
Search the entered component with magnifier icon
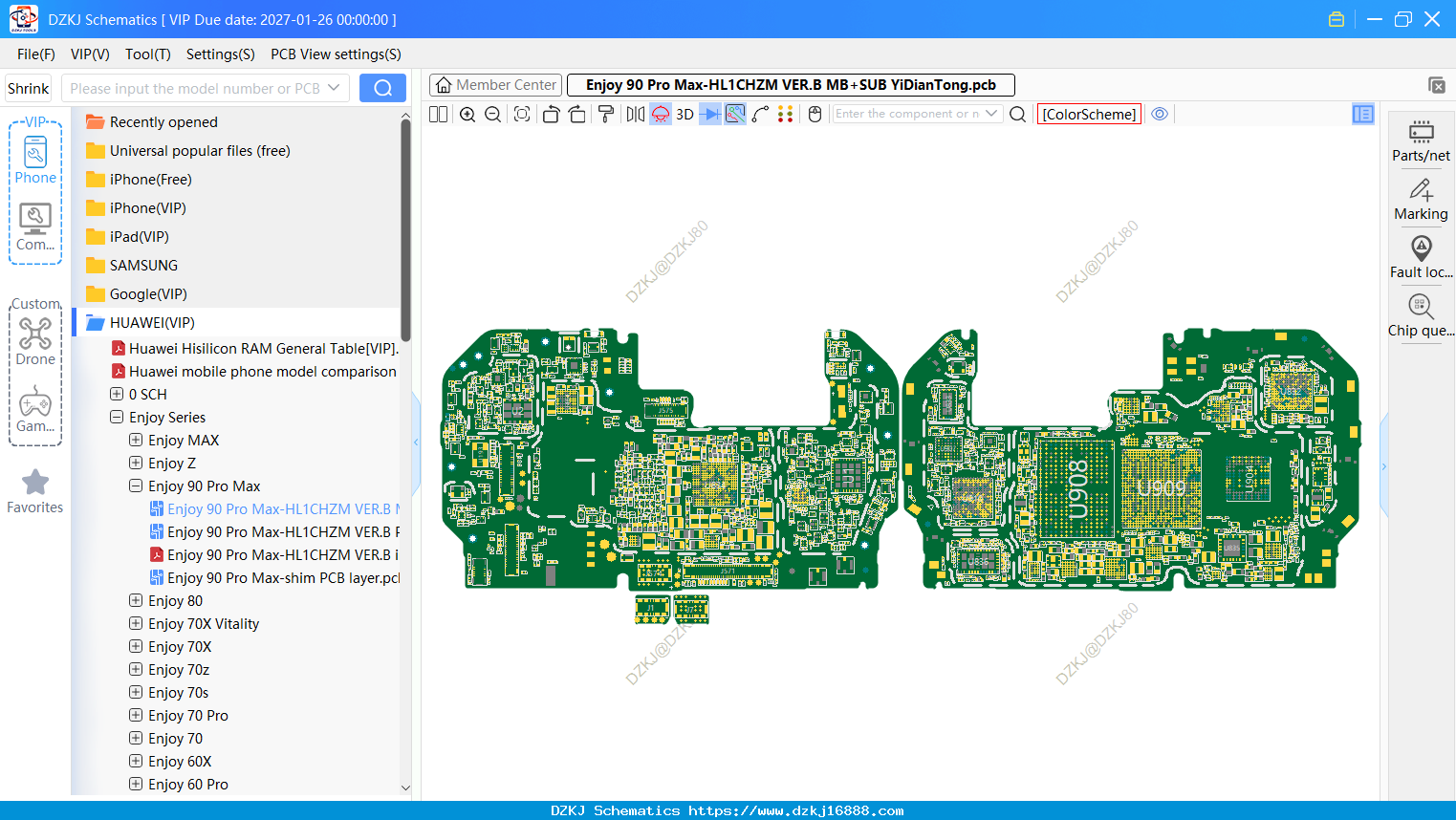click(1018, 115)
